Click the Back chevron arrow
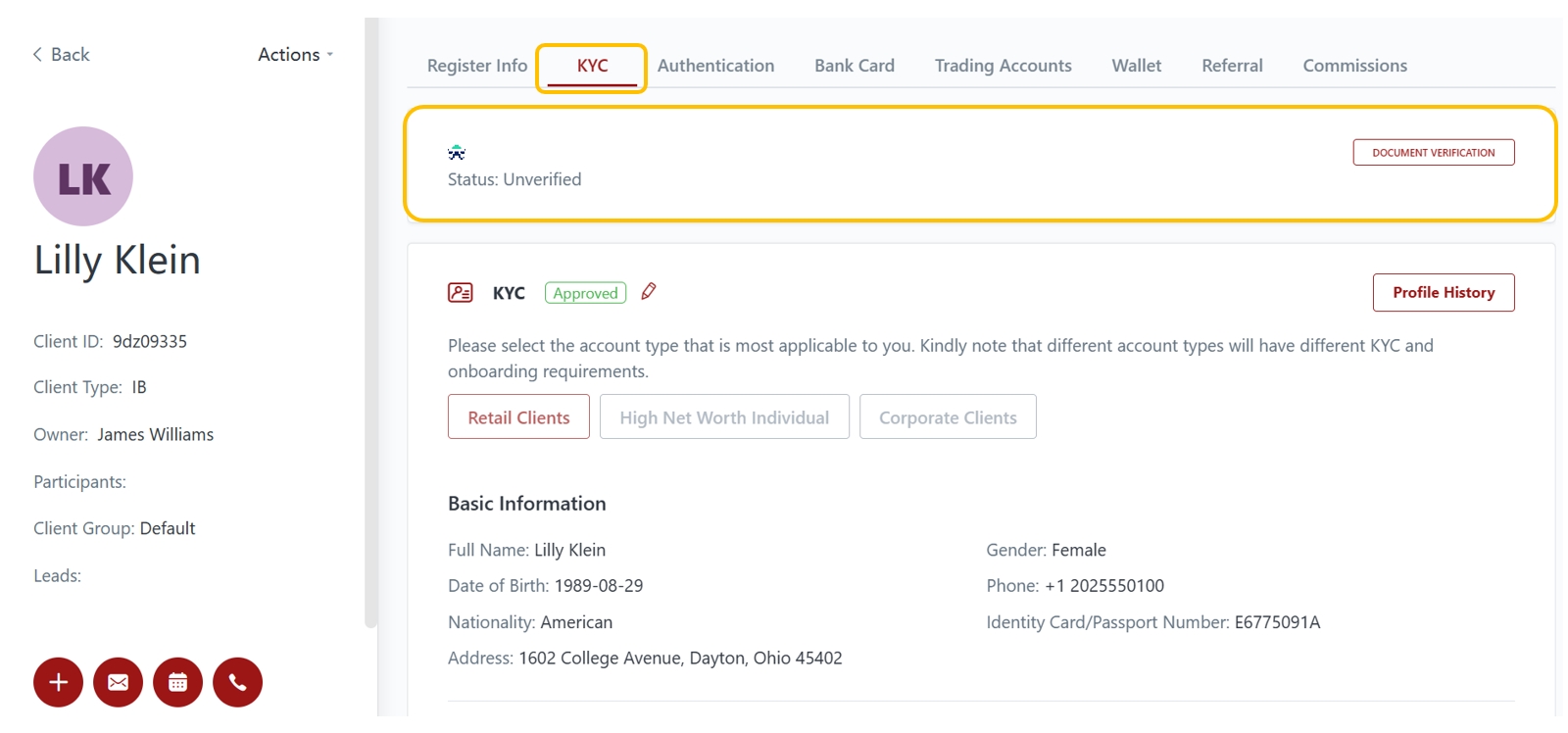This screenshot has height=733, width=1568. (38, 55)
